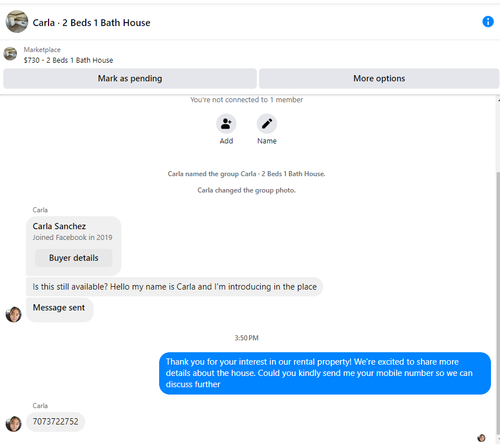The width and height of the screenshot is (500, 446).
Task: Open conversation info via blue i icon
Action: (x=488, y=22)
